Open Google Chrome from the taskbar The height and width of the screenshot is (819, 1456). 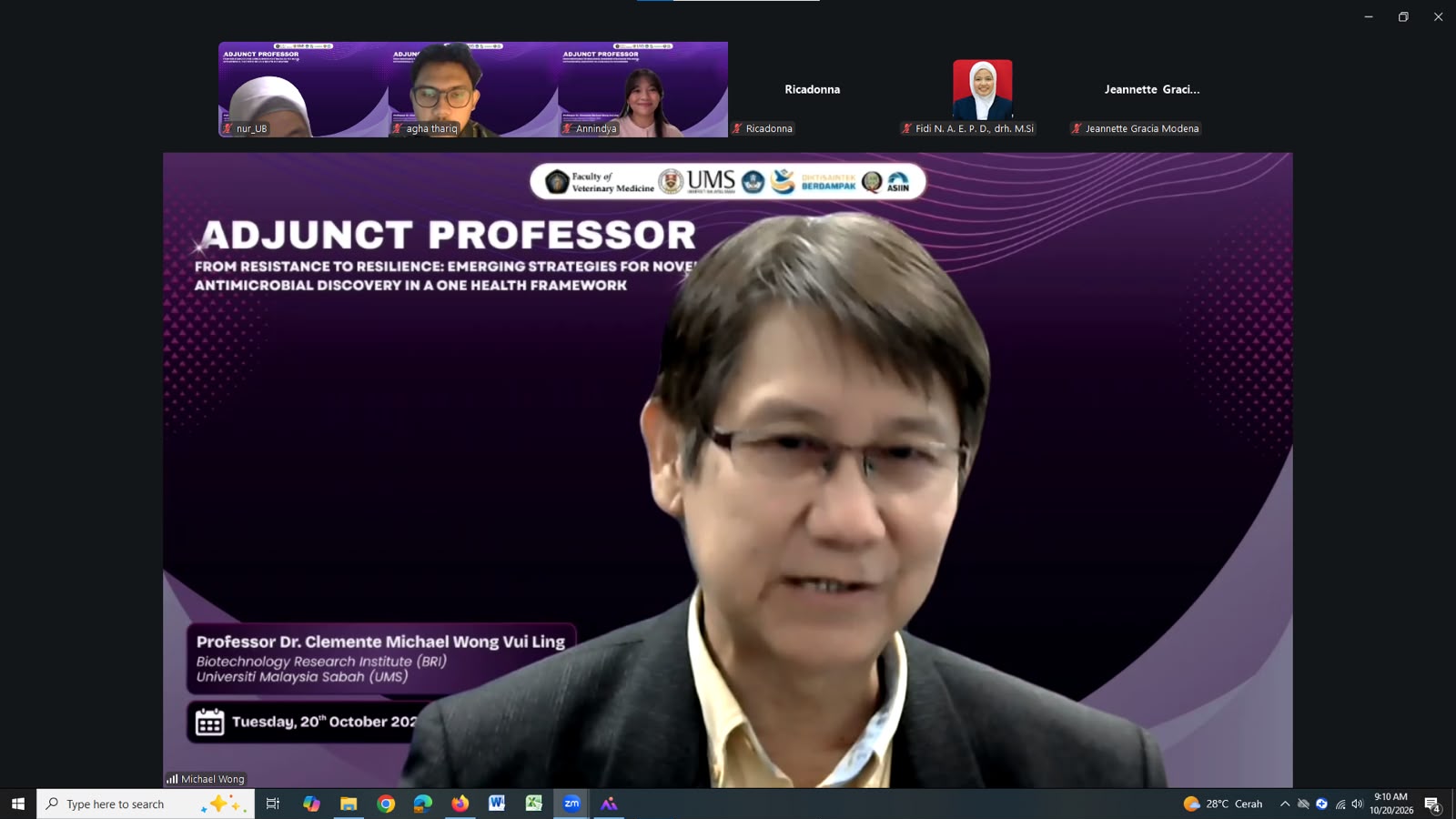tap(386, 804)
